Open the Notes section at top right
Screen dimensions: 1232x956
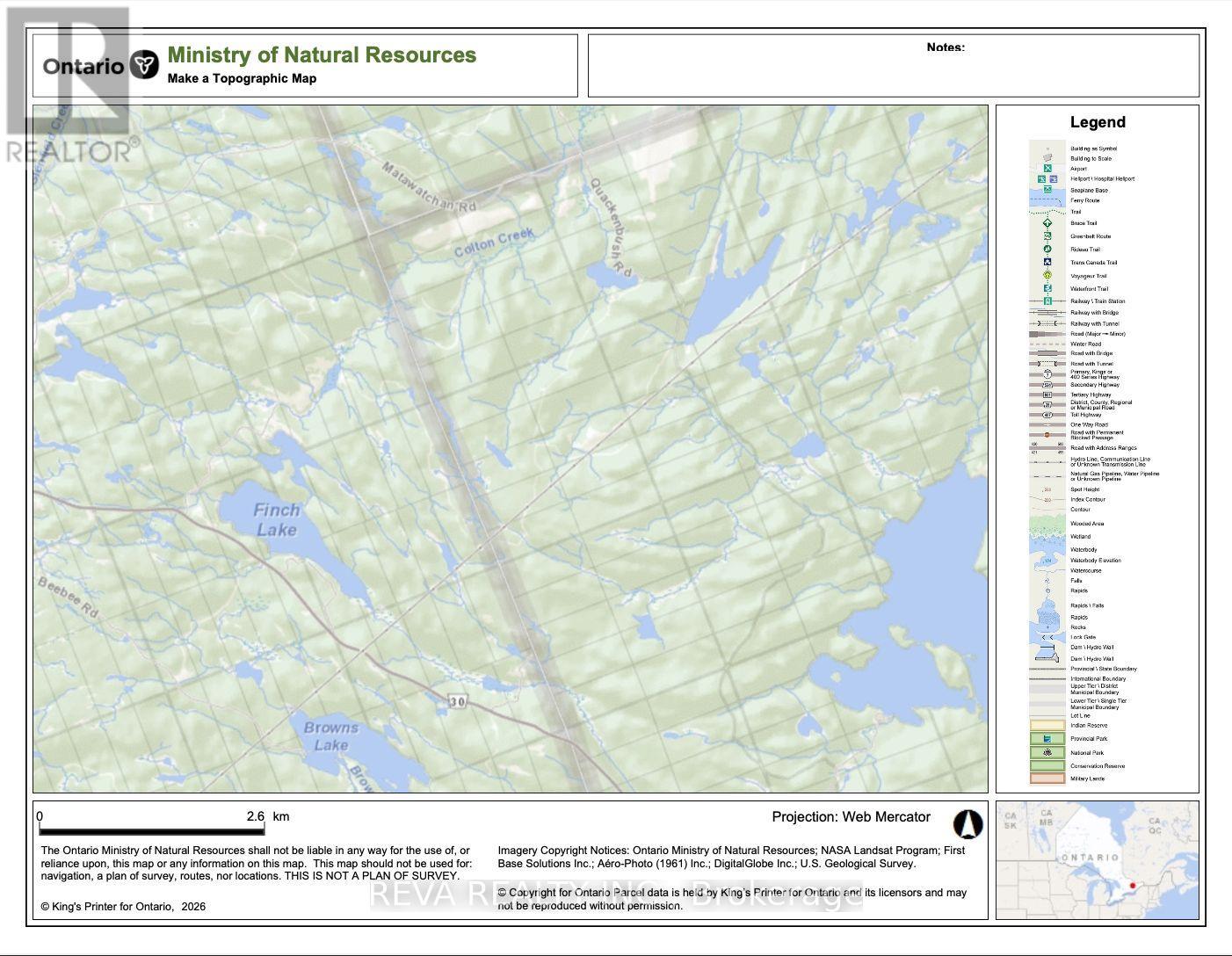pos(944,47)
